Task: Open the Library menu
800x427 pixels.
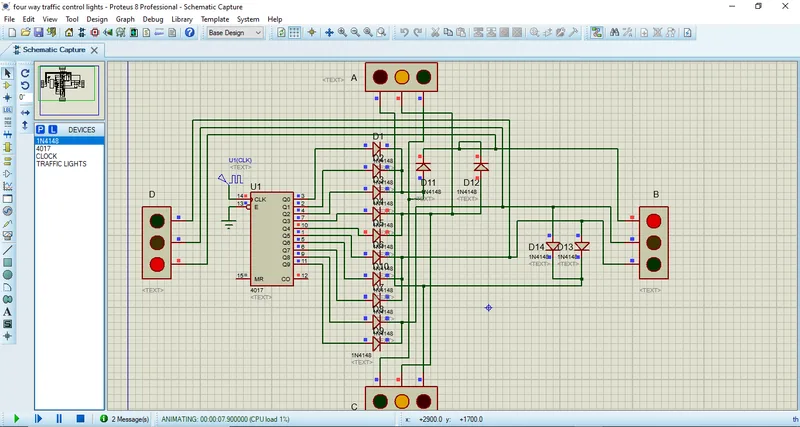Action: 182,19
